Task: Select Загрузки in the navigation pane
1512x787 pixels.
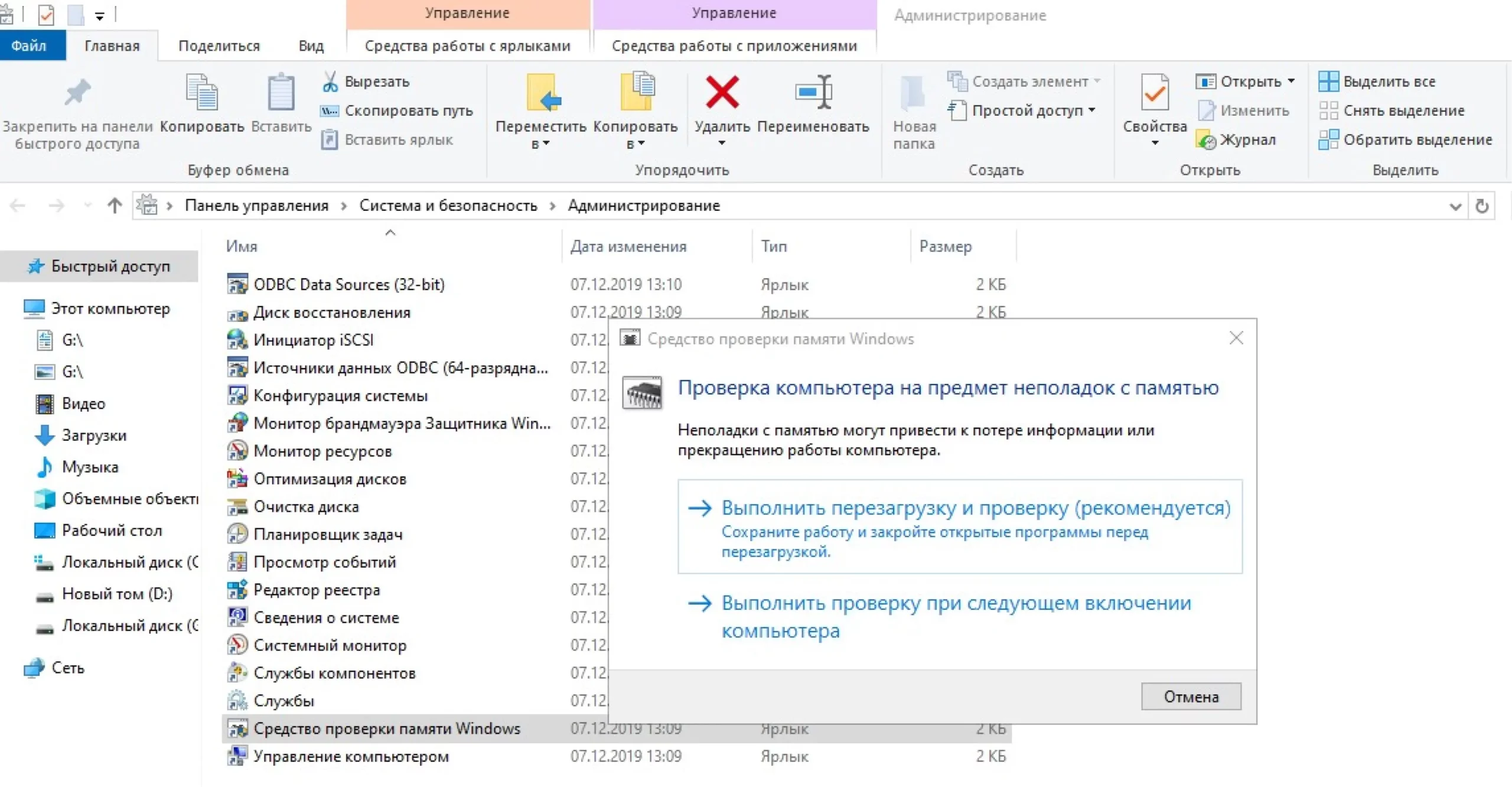Action: point(93,435)
